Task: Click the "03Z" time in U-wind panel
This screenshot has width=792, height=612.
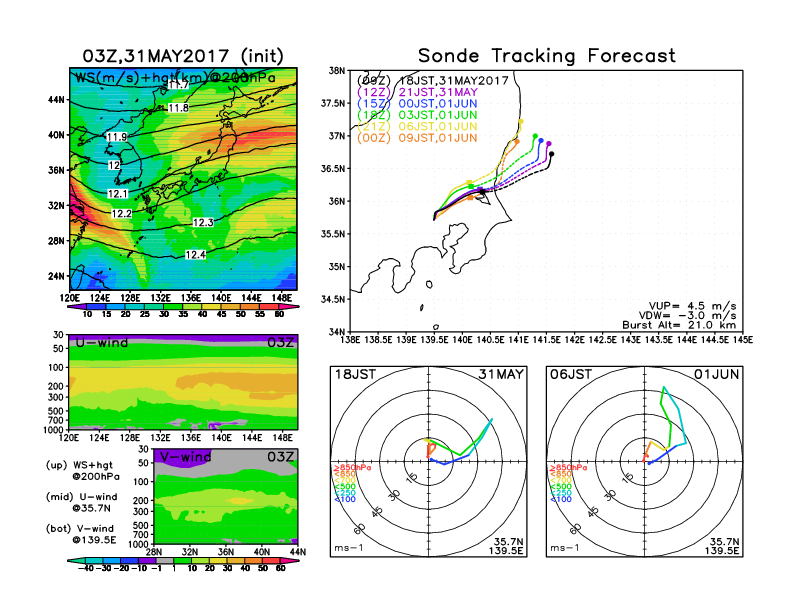Action: tap(280, 343)
